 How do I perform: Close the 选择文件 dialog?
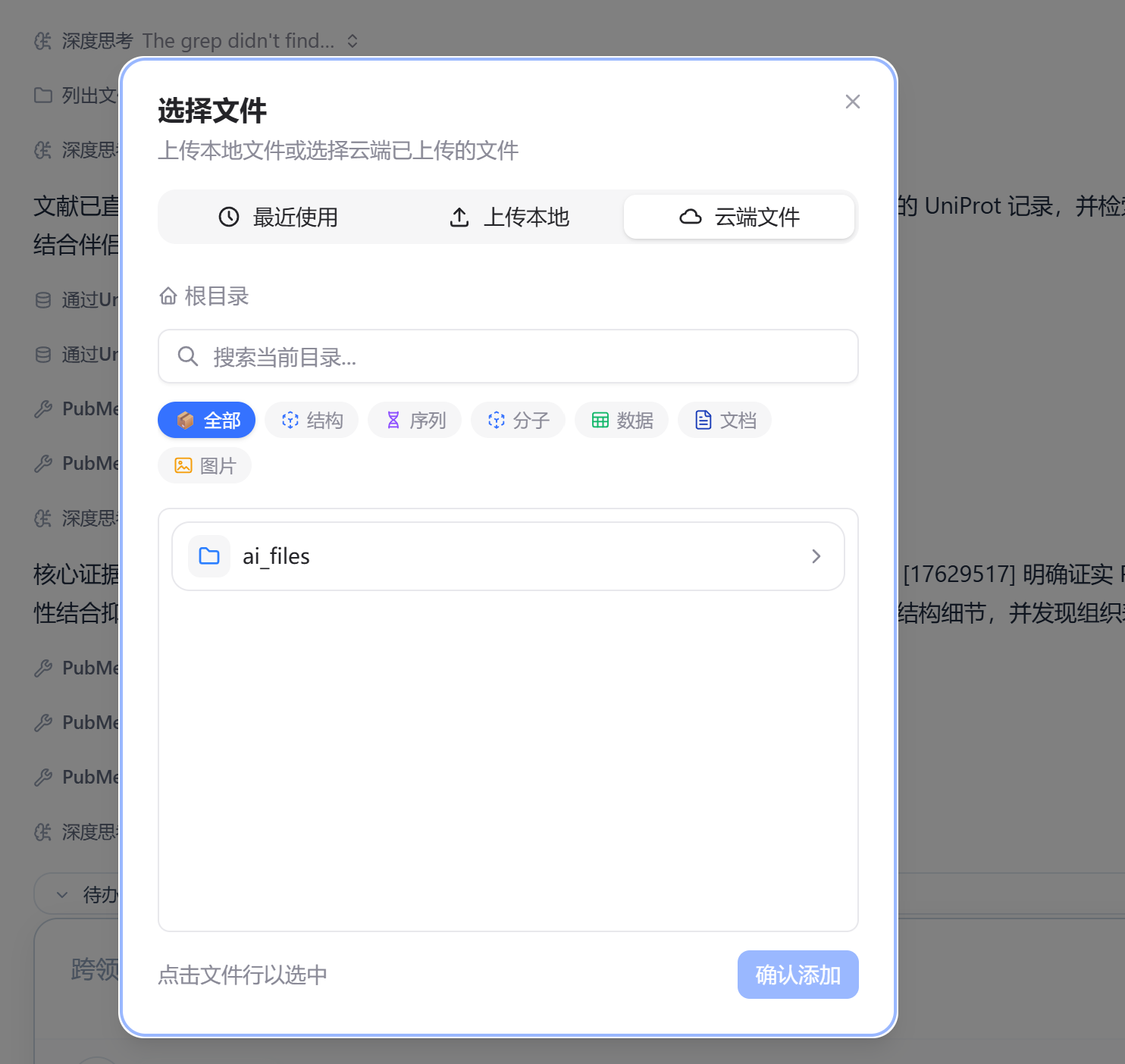(852, 102)
